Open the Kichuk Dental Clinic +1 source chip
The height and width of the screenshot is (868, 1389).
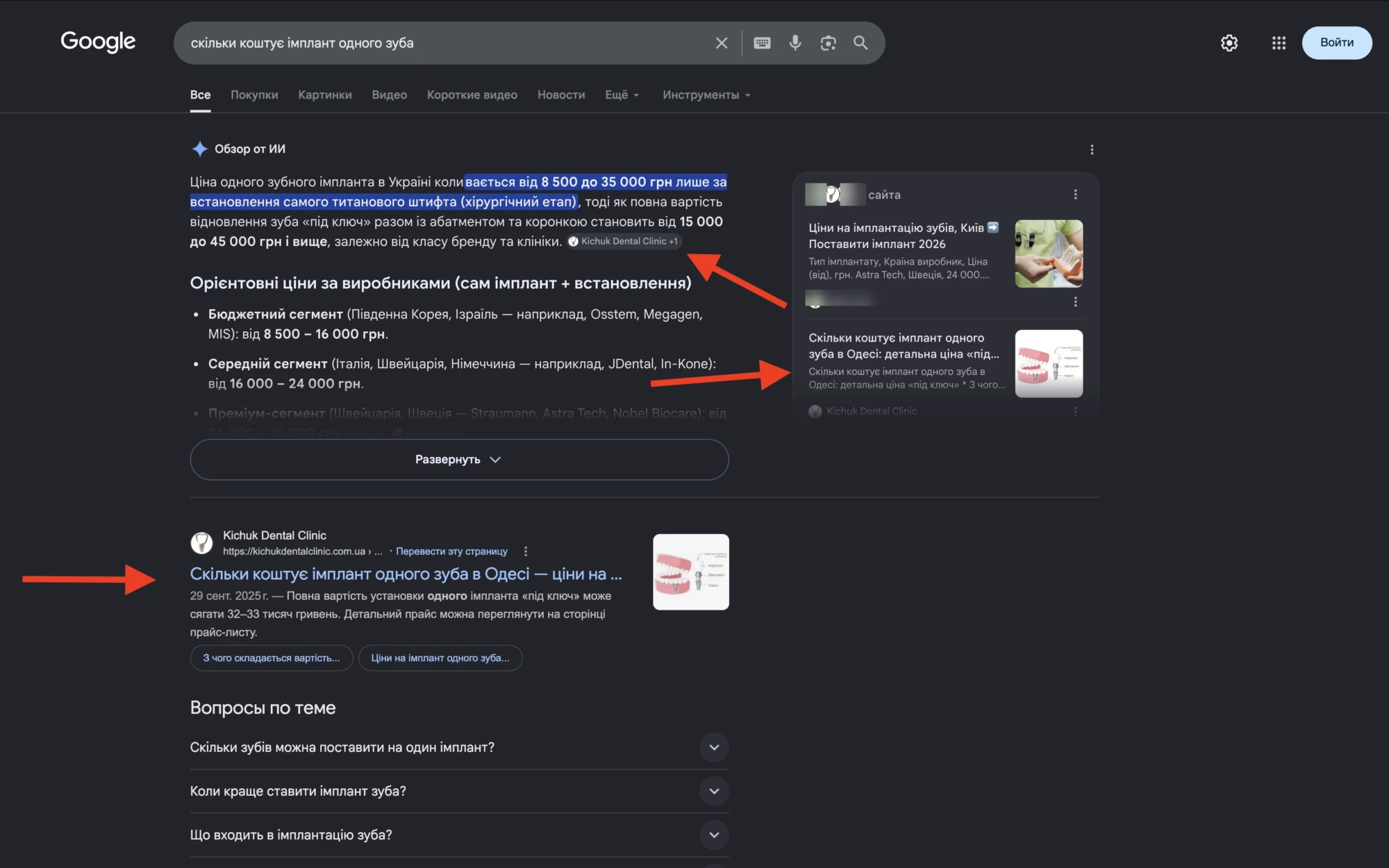(x=624, y=241)
